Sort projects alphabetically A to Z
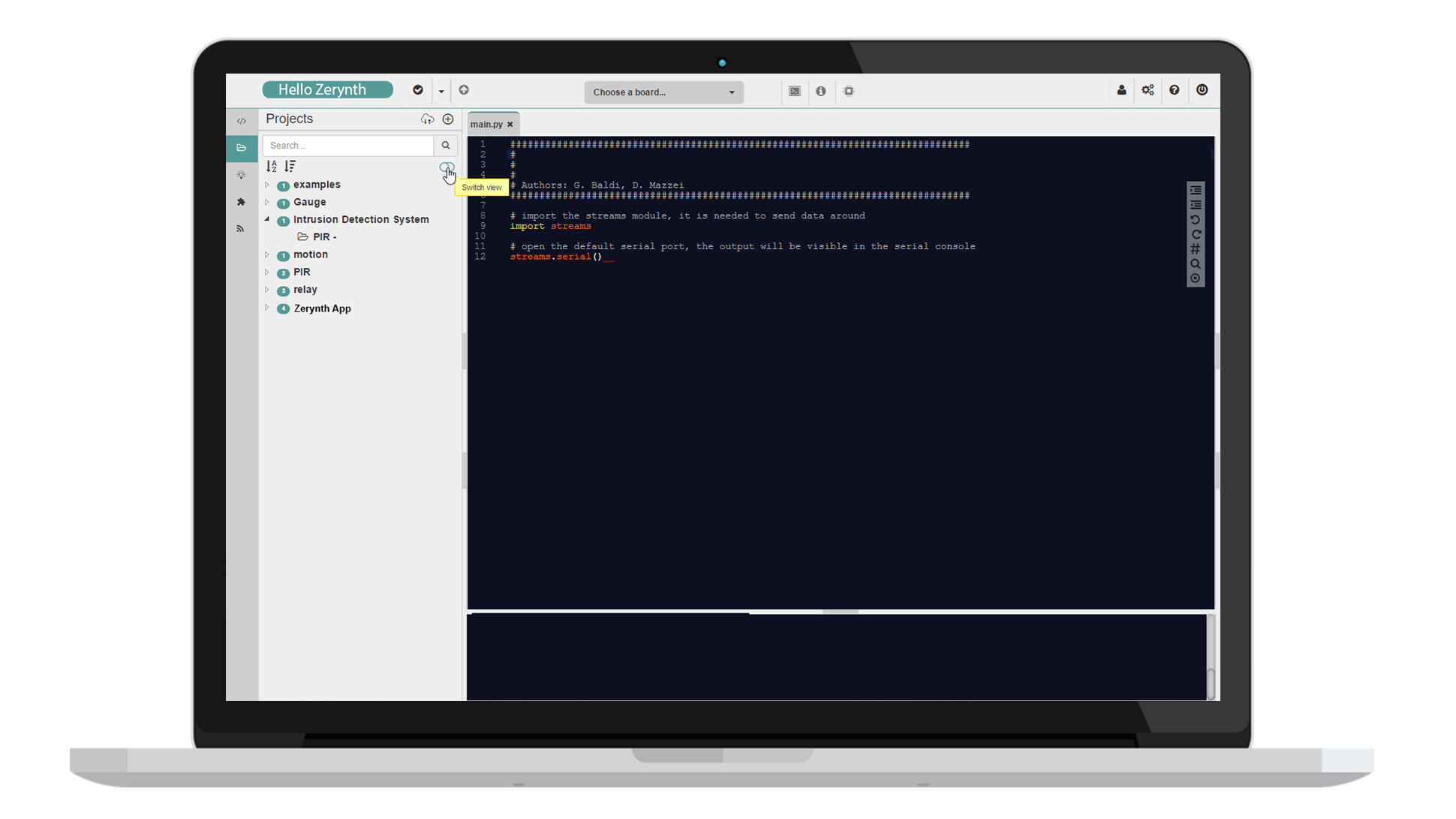1456x819 pixels. pyautogui.click(x=272, y=166)
